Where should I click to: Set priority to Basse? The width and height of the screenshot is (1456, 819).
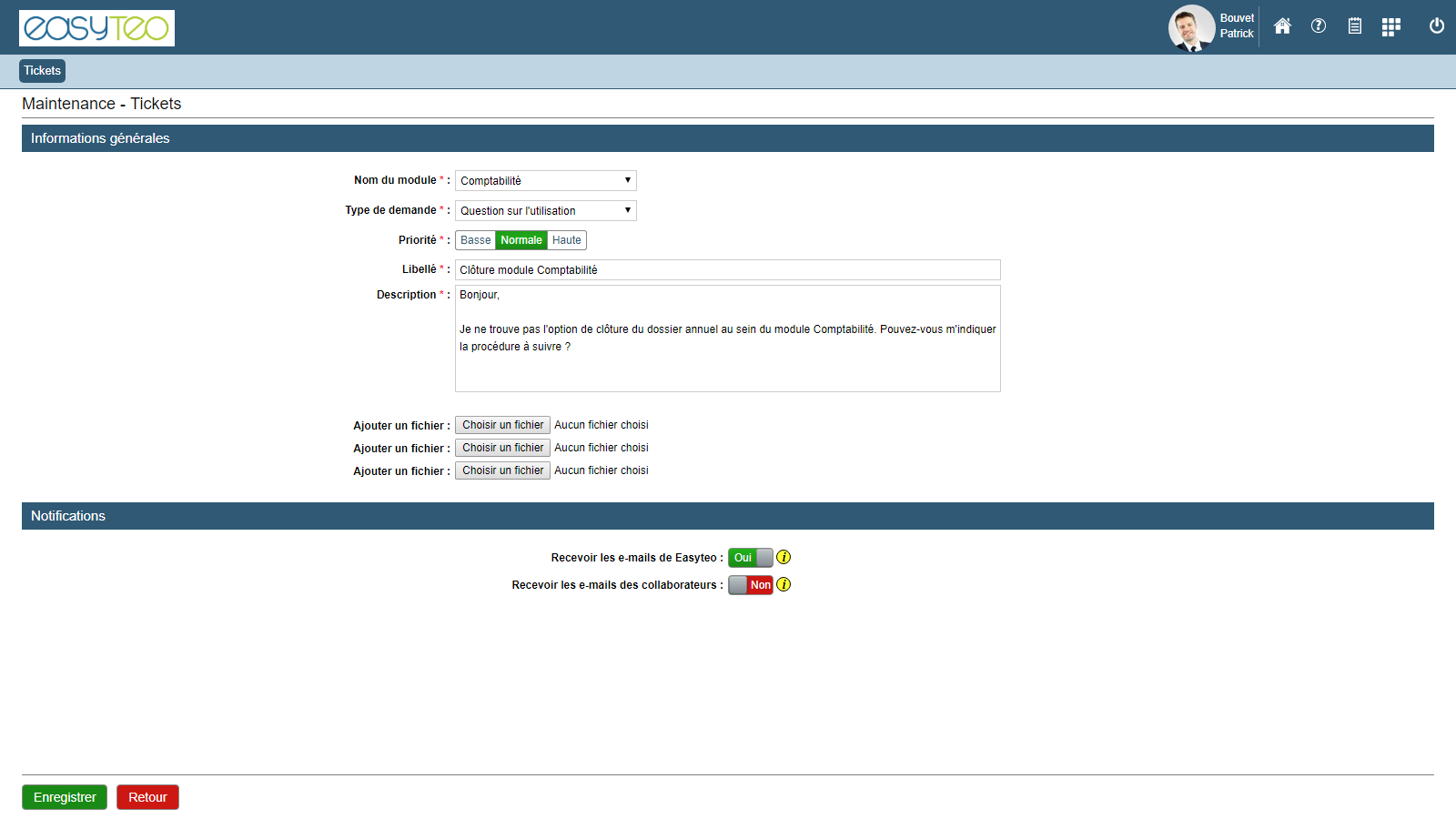[x=475, y=240]
